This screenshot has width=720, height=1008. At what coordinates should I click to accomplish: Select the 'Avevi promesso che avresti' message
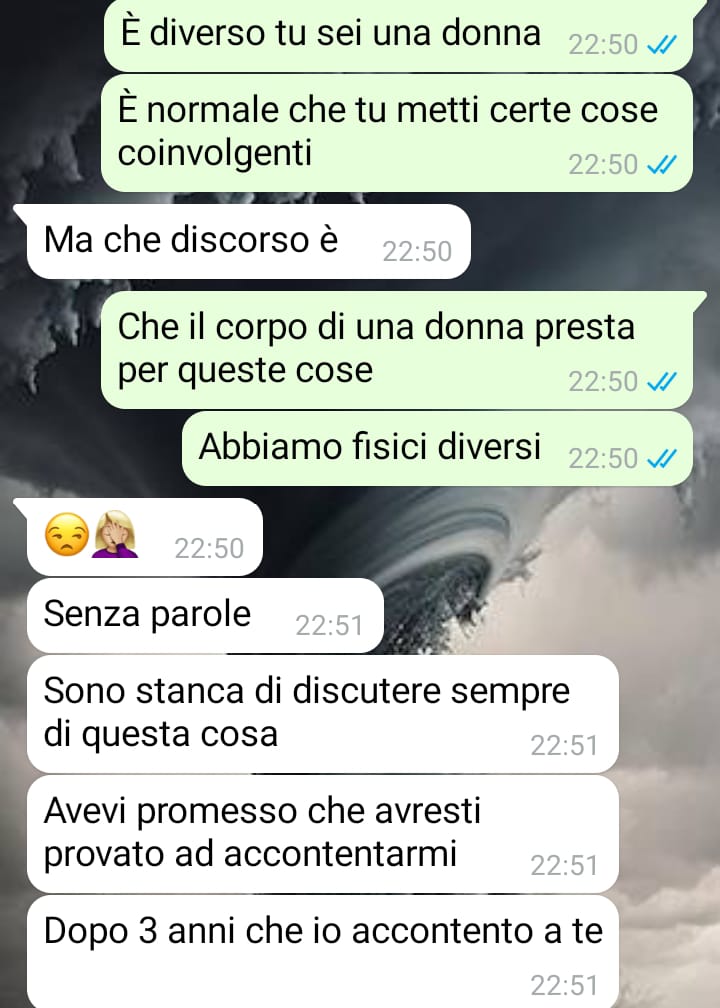(x=323, y=834)
